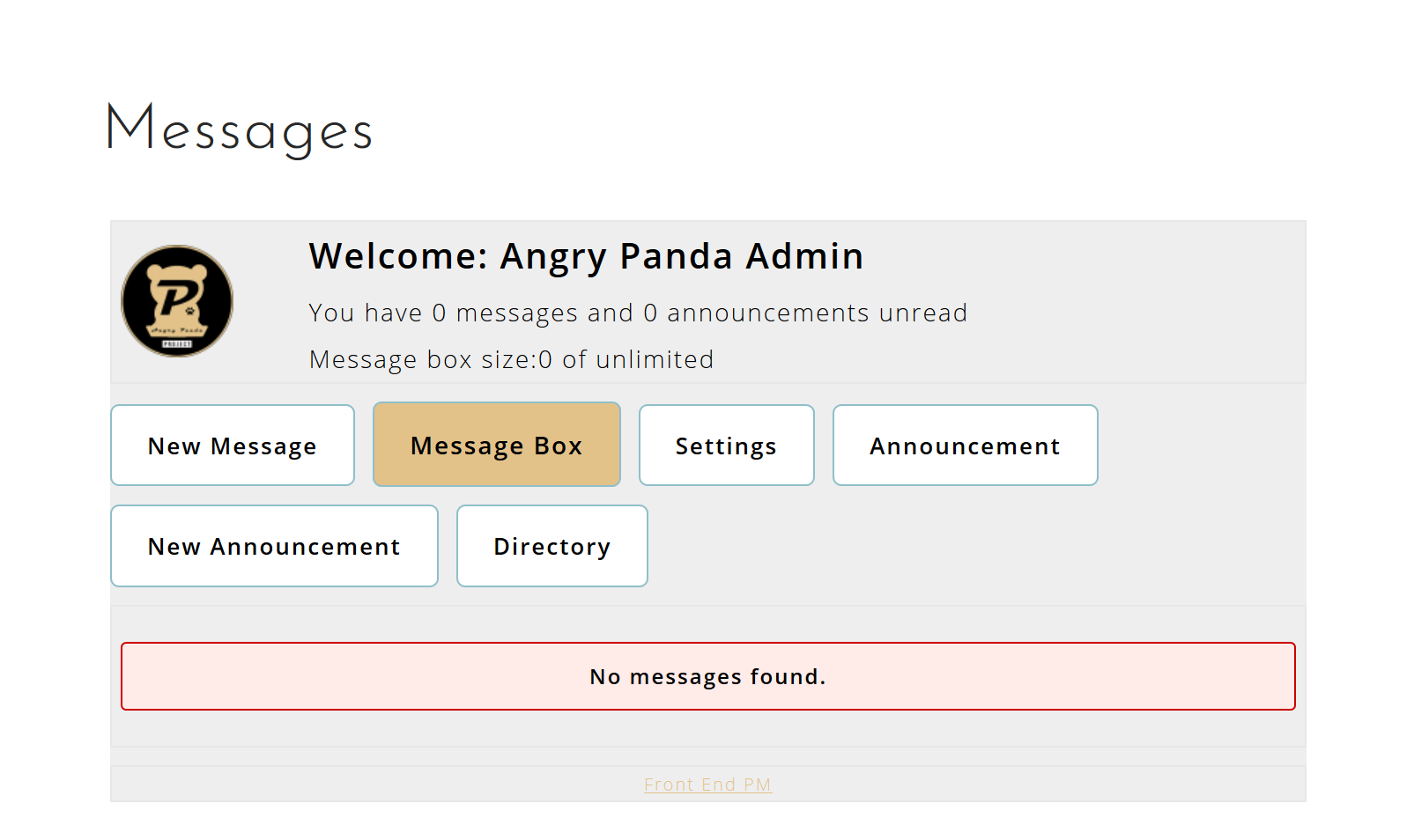Click the letter P in the panda logo
This screenshot has width=1414, height=840.
176,298
